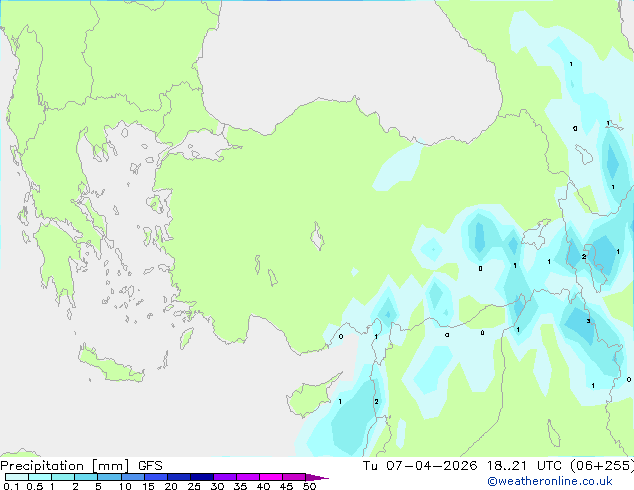Click the "20" legend scale label

click(171, 486)
